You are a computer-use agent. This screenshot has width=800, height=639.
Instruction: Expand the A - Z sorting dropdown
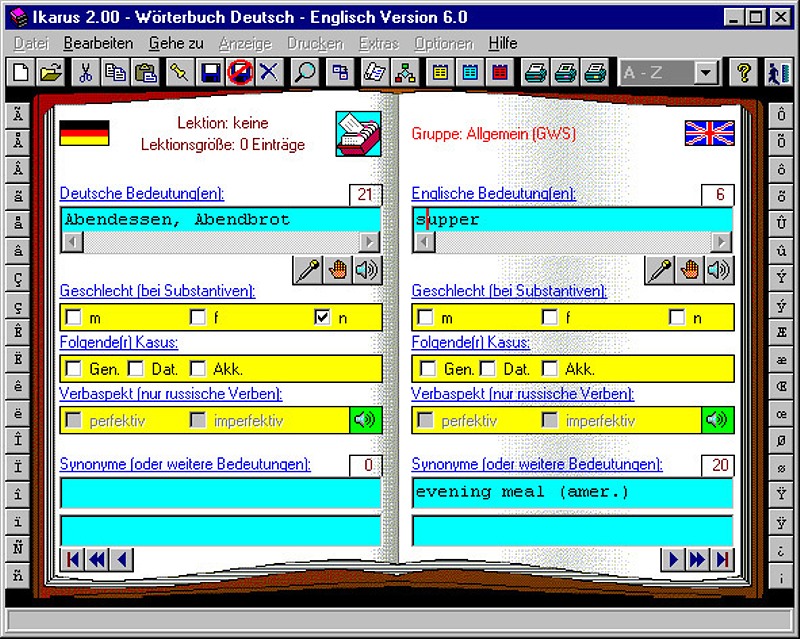coord(706,72)
